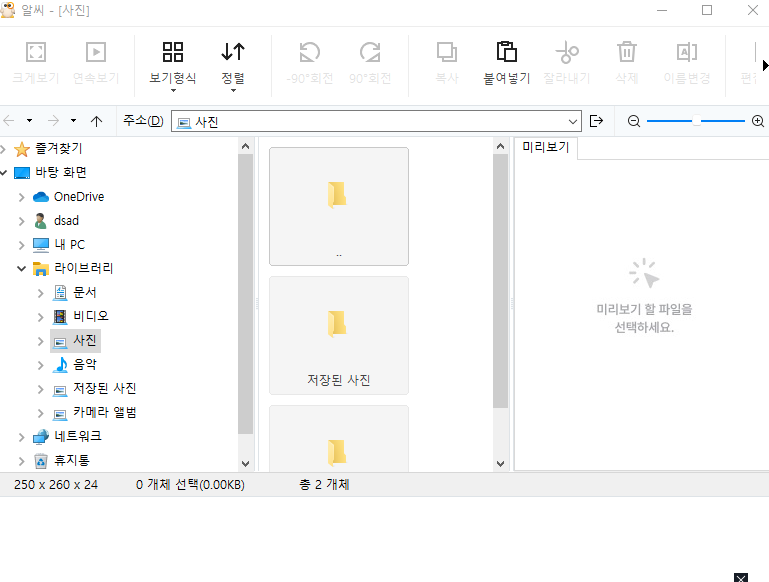Expand the 비디오 videos library

(41, 317)
